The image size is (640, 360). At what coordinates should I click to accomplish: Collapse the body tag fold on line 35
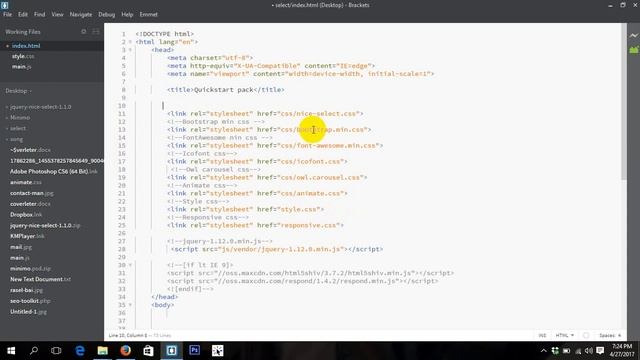pos(131,305)
